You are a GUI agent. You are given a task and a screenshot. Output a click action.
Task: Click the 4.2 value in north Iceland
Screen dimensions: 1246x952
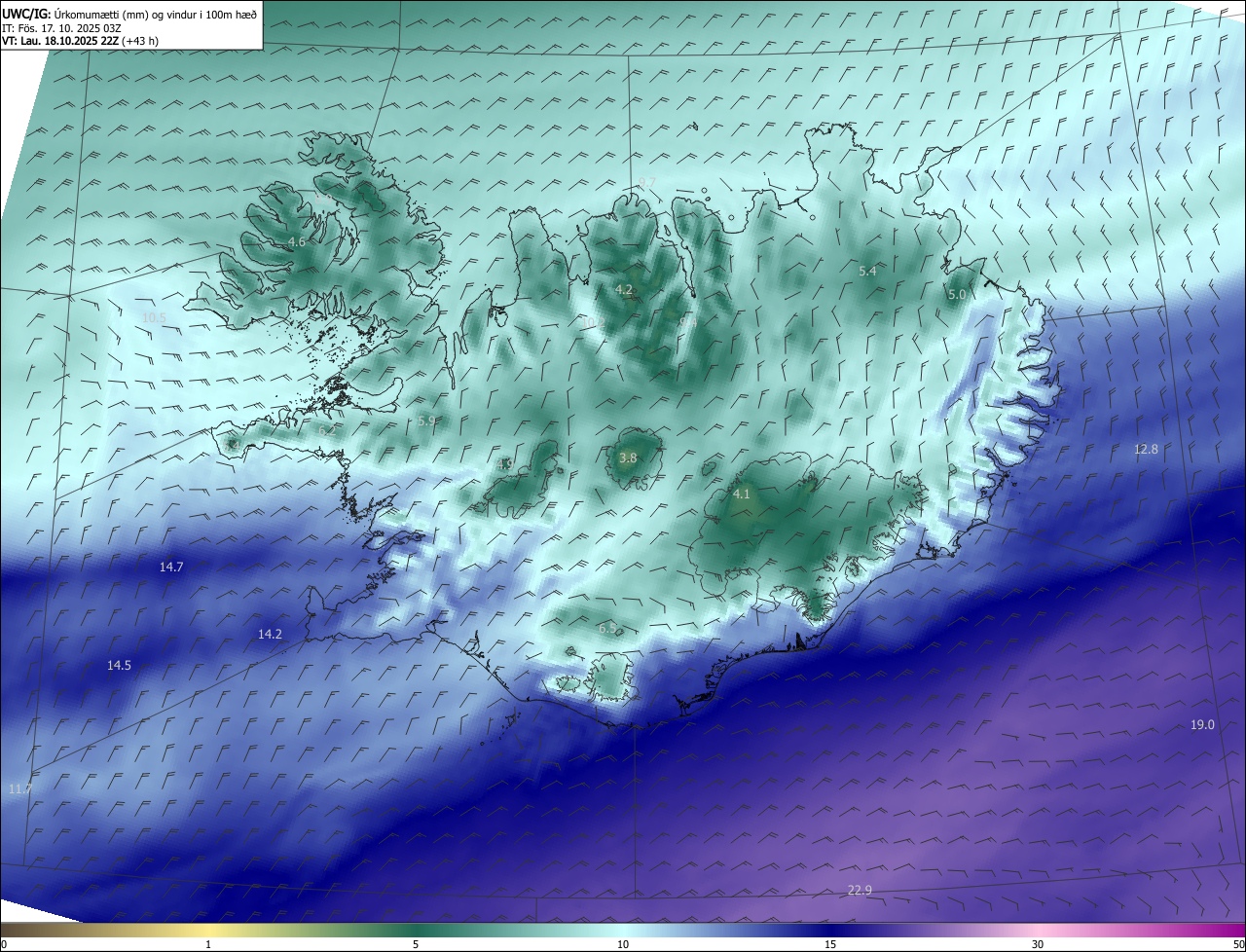624,289
